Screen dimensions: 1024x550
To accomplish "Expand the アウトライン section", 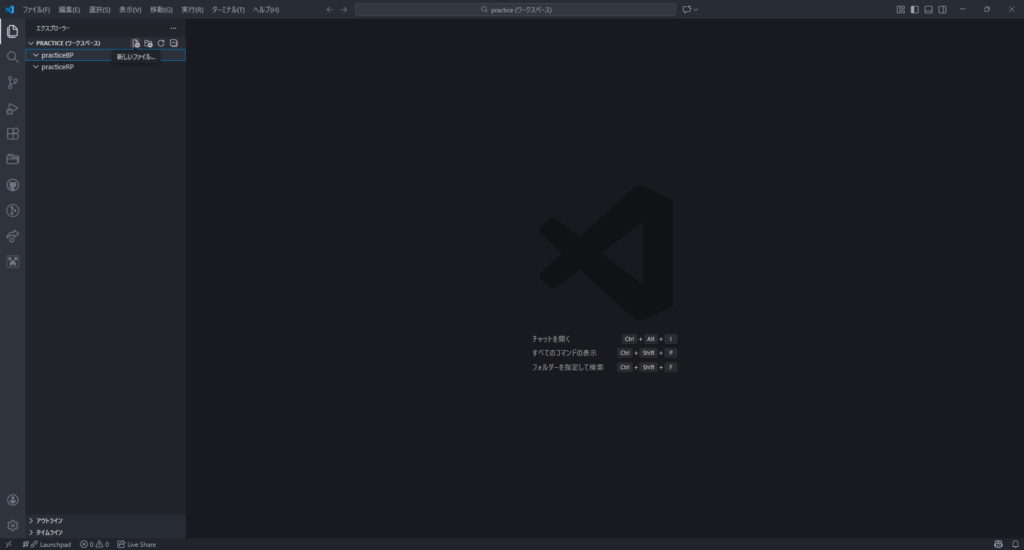I will tap(50, 520).
